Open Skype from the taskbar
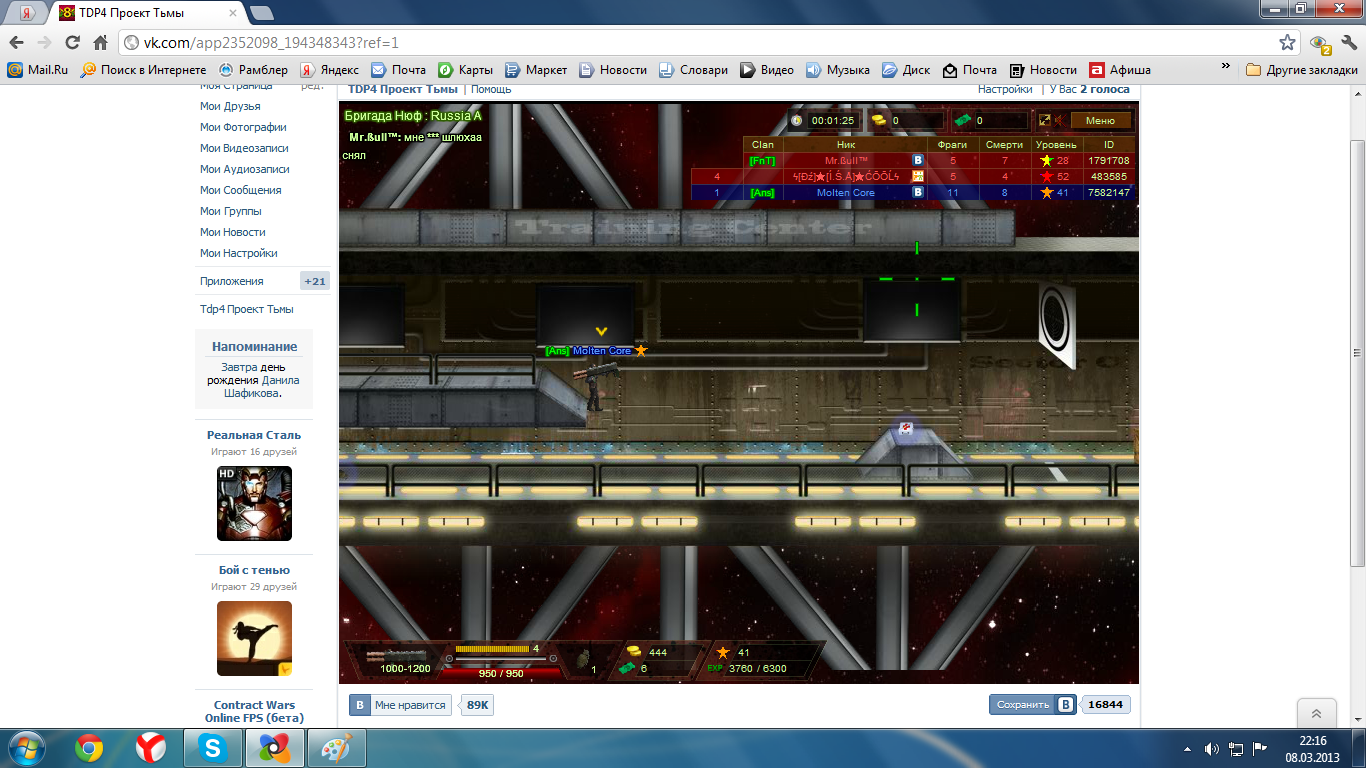Viewport: 1366px width, 768px height. tap(212, 747)
